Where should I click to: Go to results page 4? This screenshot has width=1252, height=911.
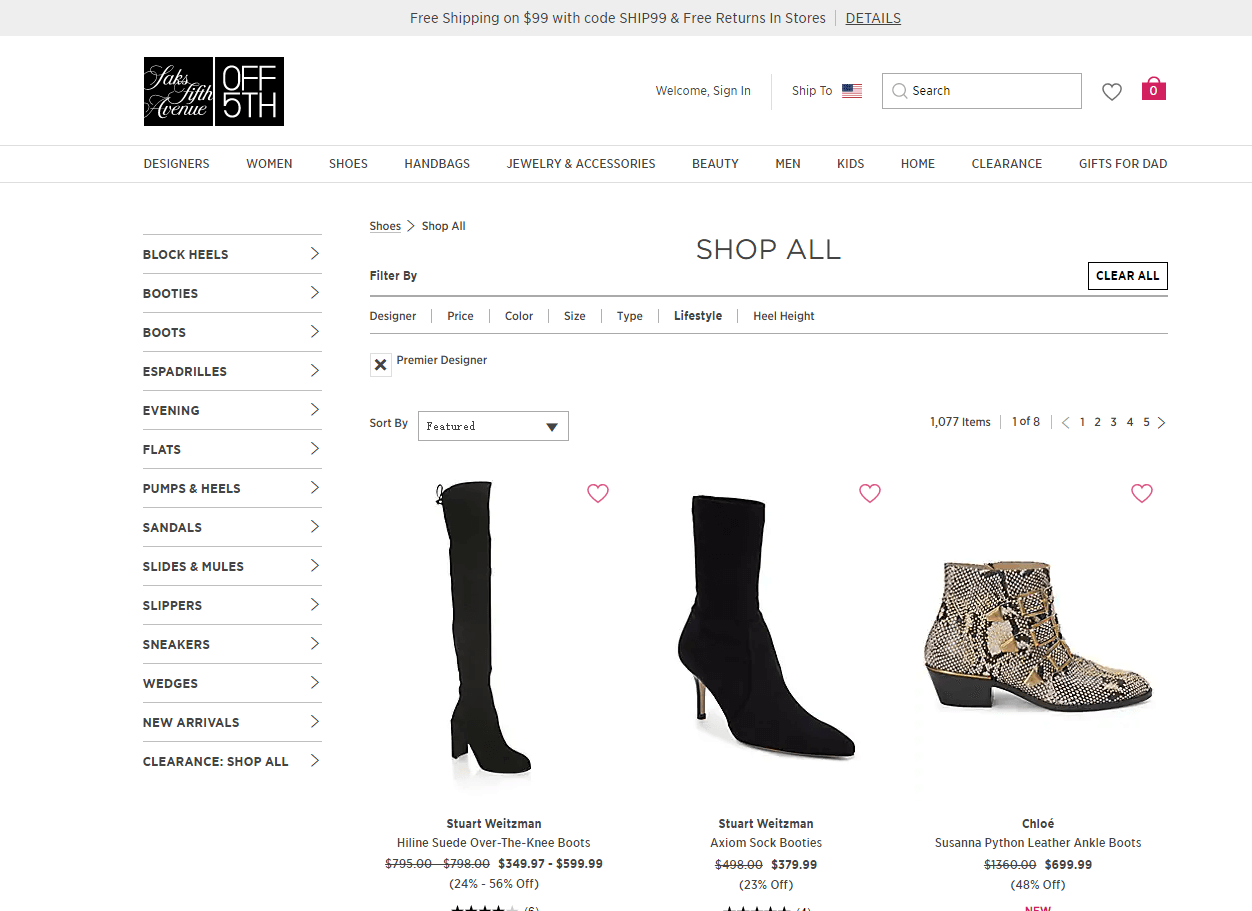(x=1130, y=422)
